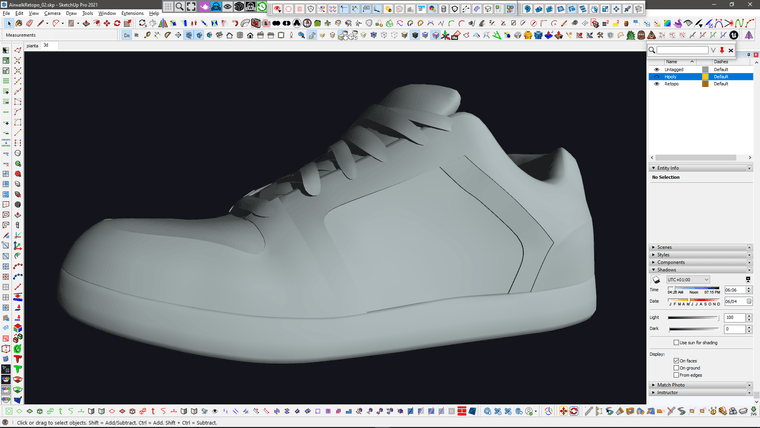Viewport: 760px width, 428px height.
Task: Switch to the planta scene tab
Action: pos(32,45)
